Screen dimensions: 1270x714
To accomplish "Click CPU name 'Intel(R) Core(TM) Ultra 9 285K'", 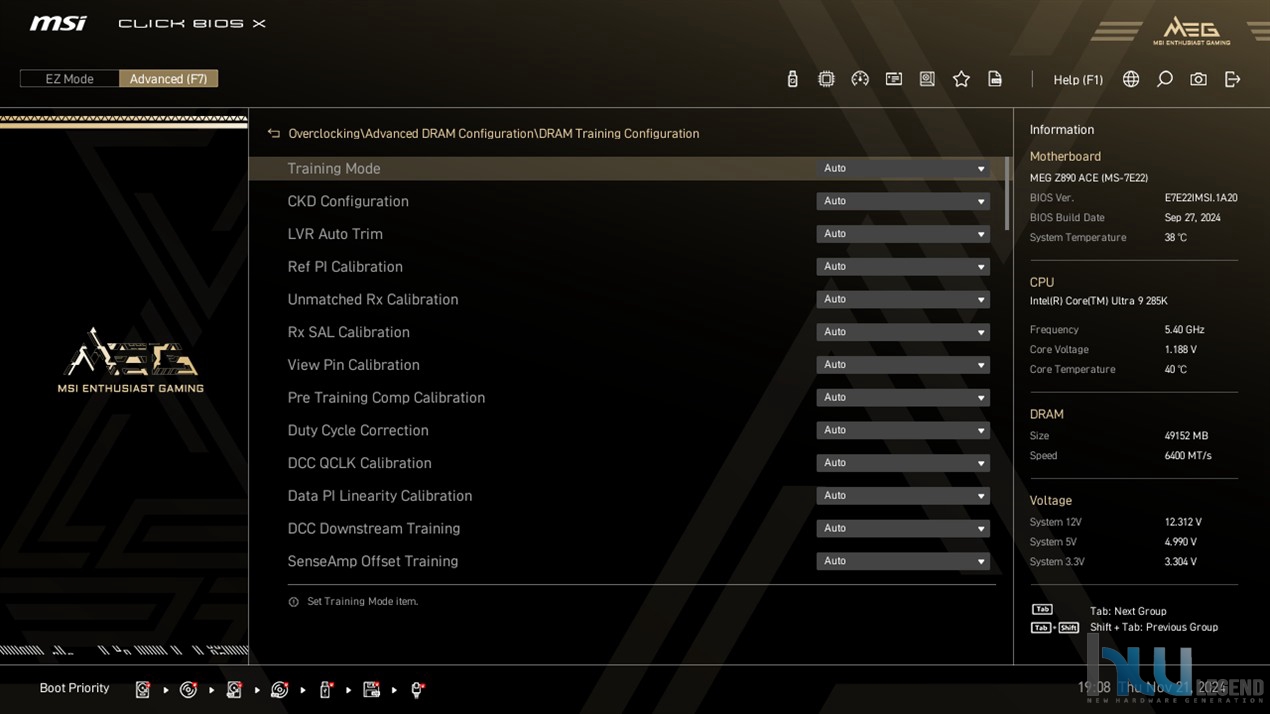I will [x=1099, y=301].
